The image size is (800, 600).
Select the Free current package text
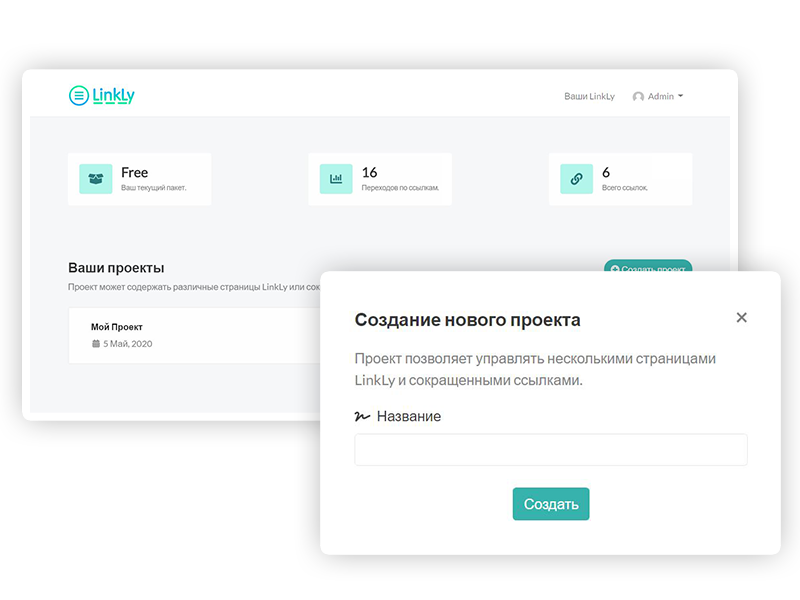click(x=134, y=173)
